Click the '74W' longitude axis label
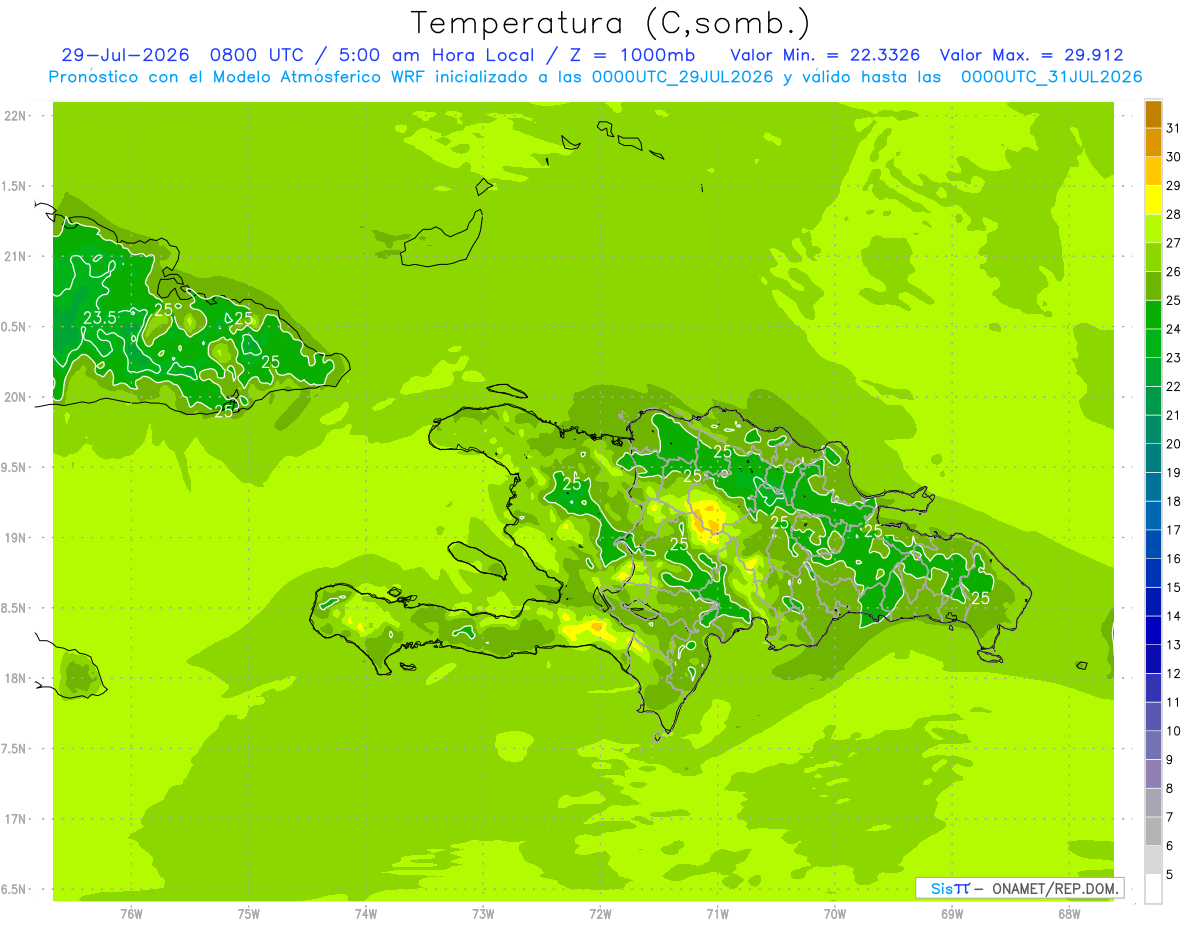The height and width of the screenshot is (927, 1200). 366,913
